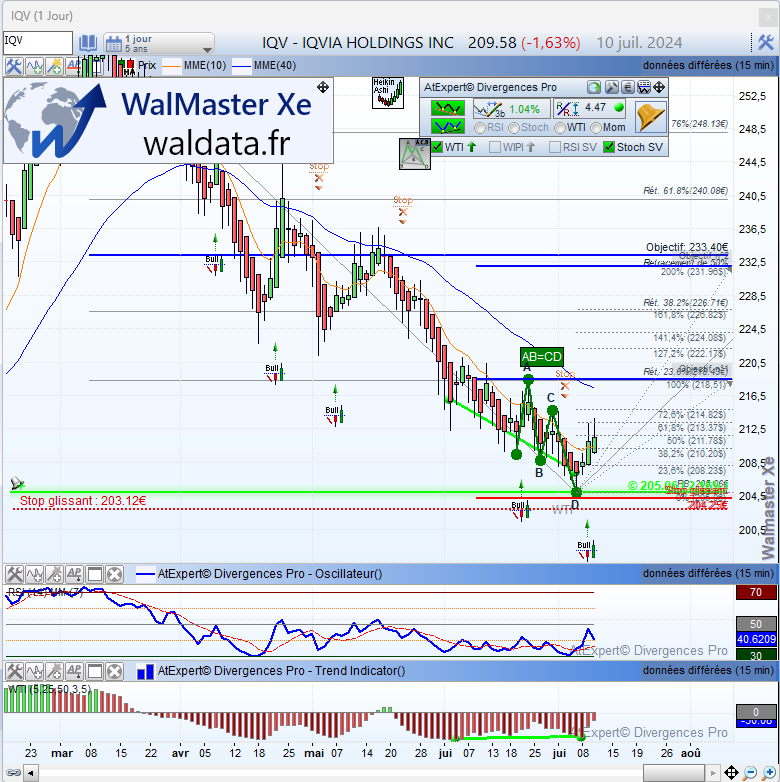Click the scrollbar left arrow
Image resolution: width=780 pixels, height=782 pixels.
(31, 774)
